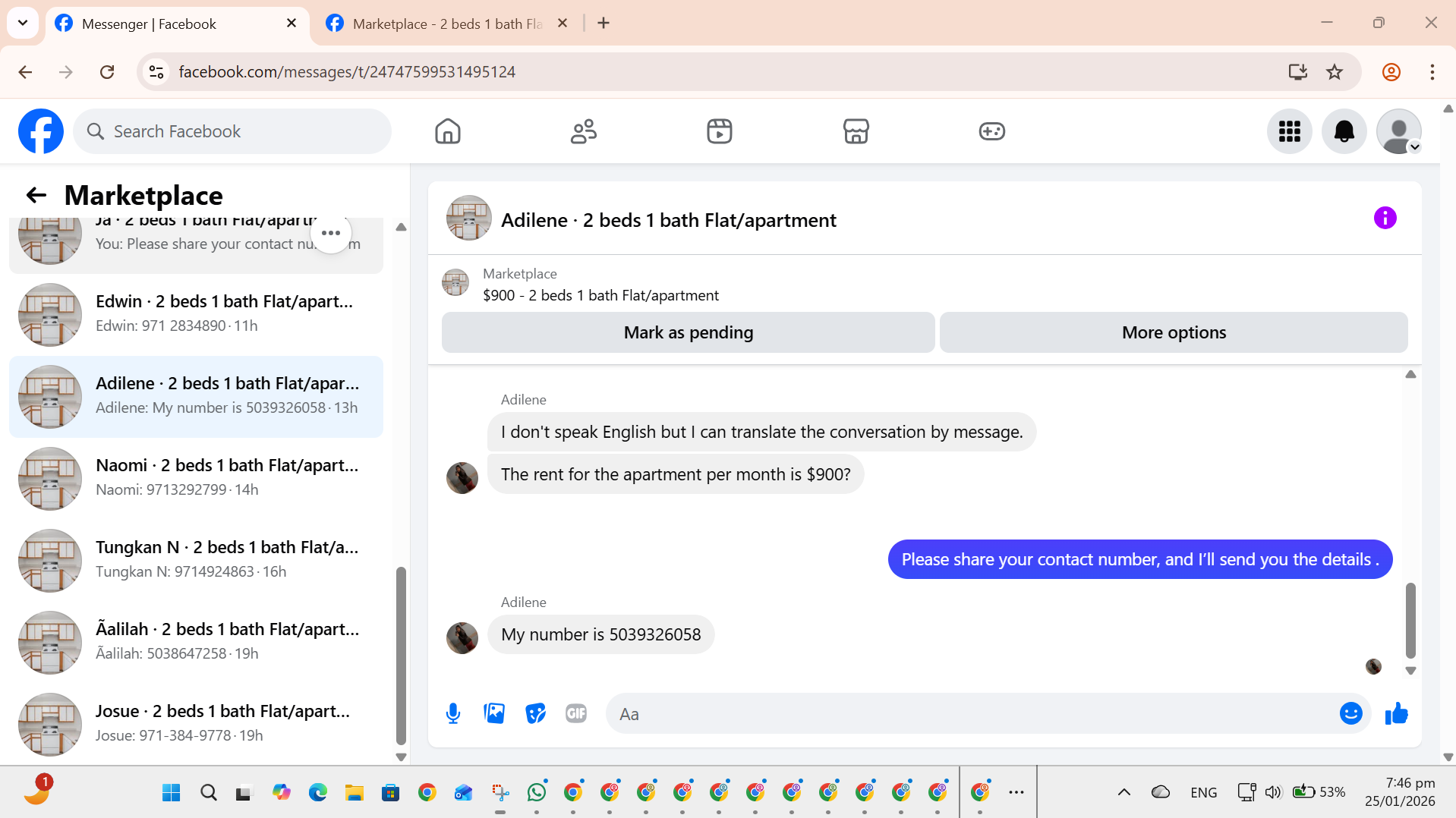Open the emoji picker in message box
Screen dimensions: 1456x818
[x=1350, y=713]
